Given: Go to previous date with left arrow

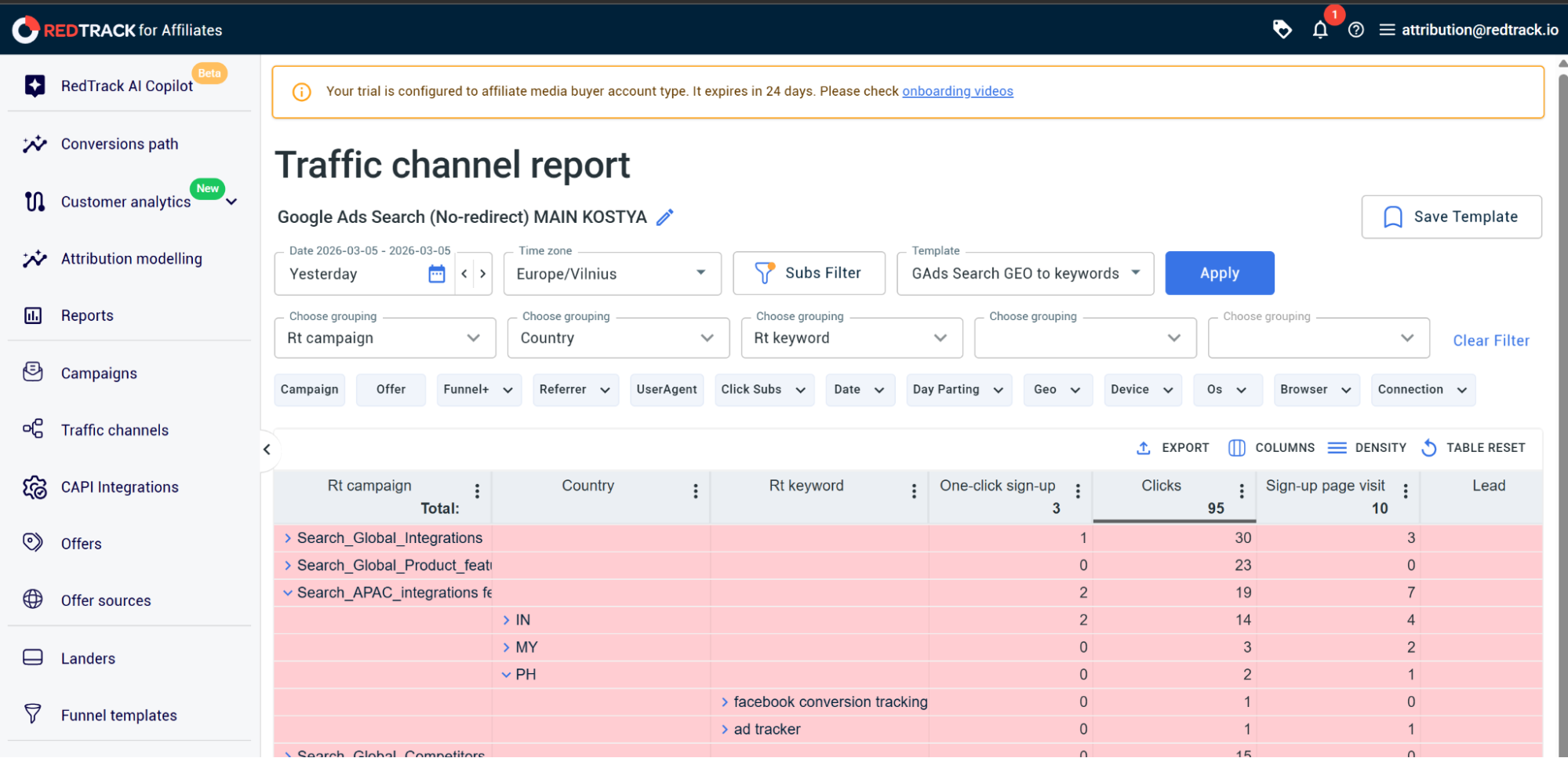Looking at the screenshot, I should (464, 274).
